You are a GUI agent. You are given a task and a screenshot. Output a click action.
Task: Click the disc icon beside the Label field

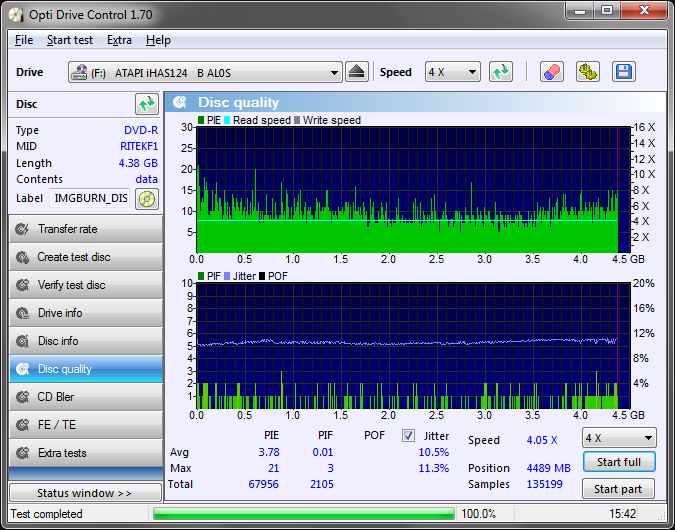(147, 199)
